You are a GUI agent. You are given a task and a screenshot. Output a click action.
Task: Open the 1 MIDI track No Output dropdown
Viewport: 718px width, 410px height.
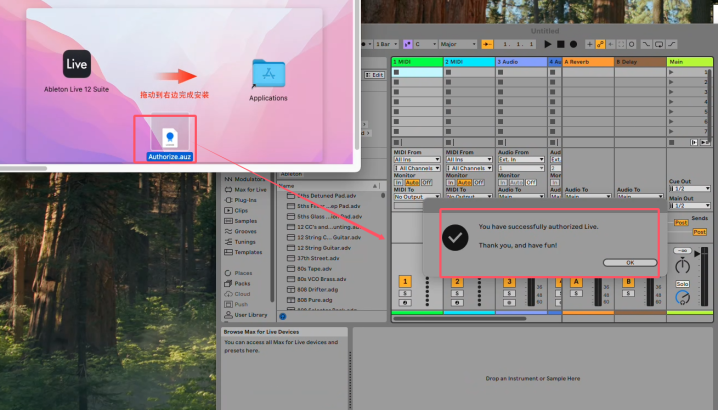tap(417, 197)
